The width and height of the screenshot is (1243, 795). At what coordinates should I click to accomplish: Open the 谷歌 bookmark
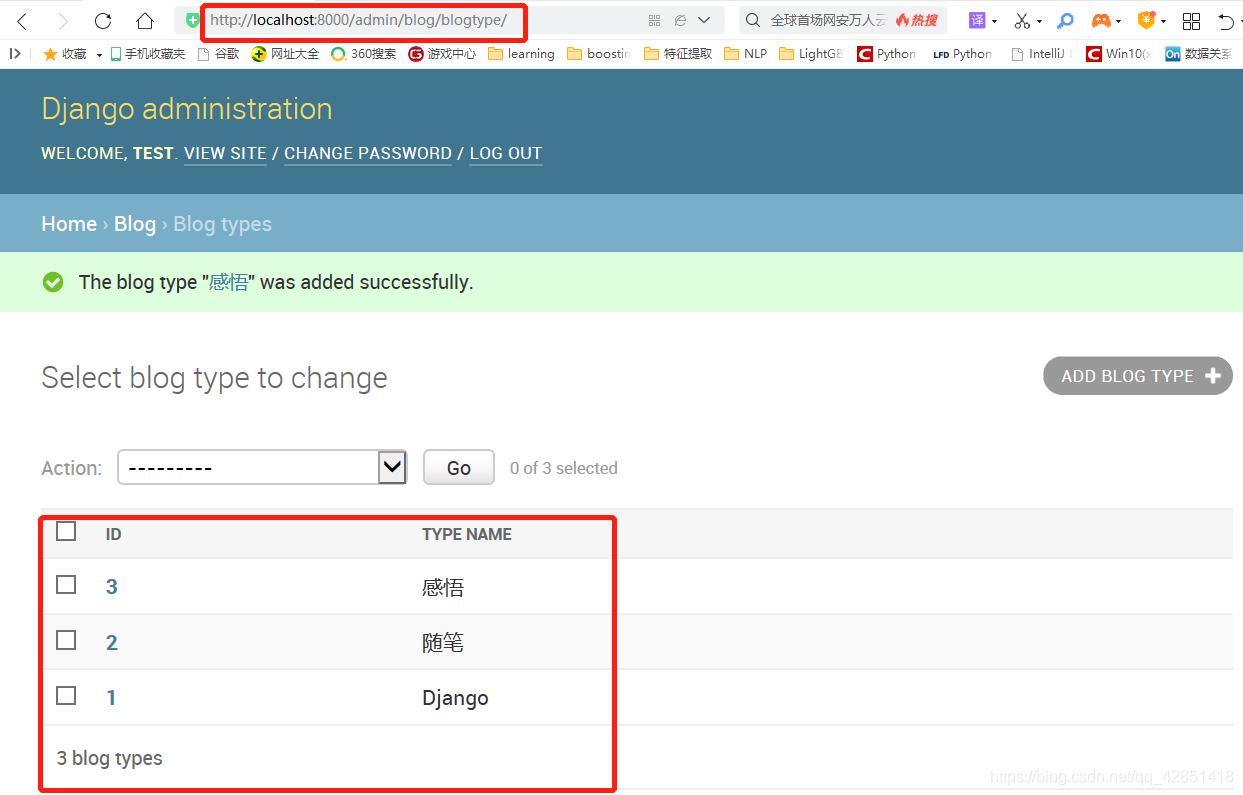219,54
